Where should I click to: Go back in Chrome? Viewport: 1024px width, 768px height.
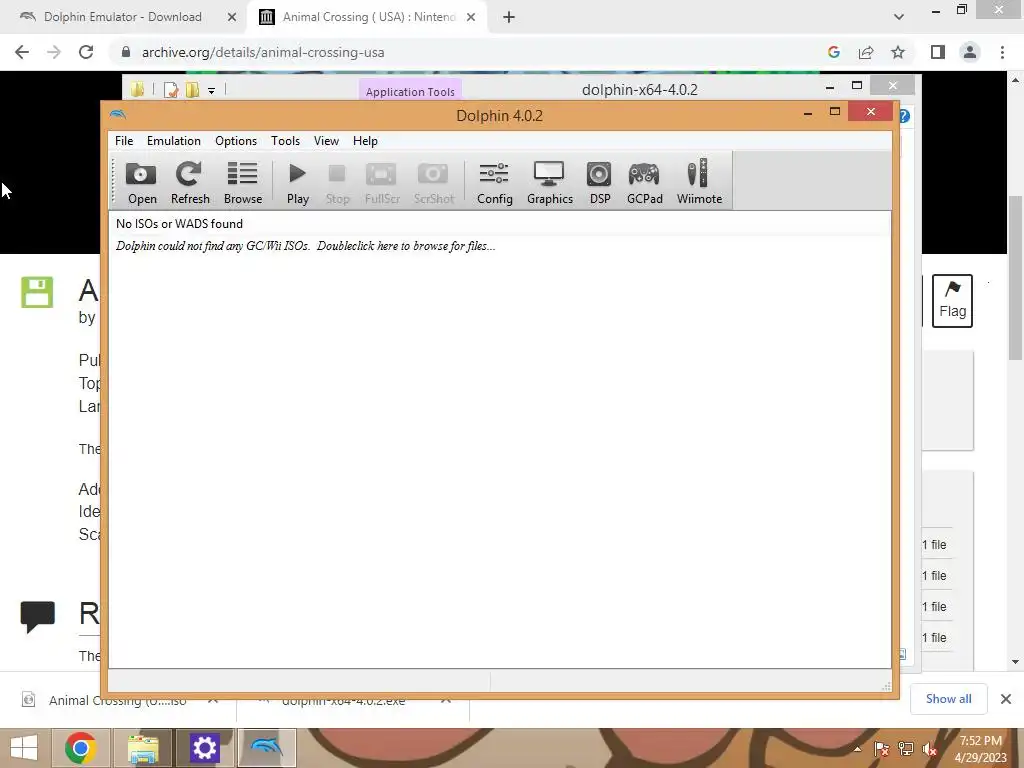[22, 52]
